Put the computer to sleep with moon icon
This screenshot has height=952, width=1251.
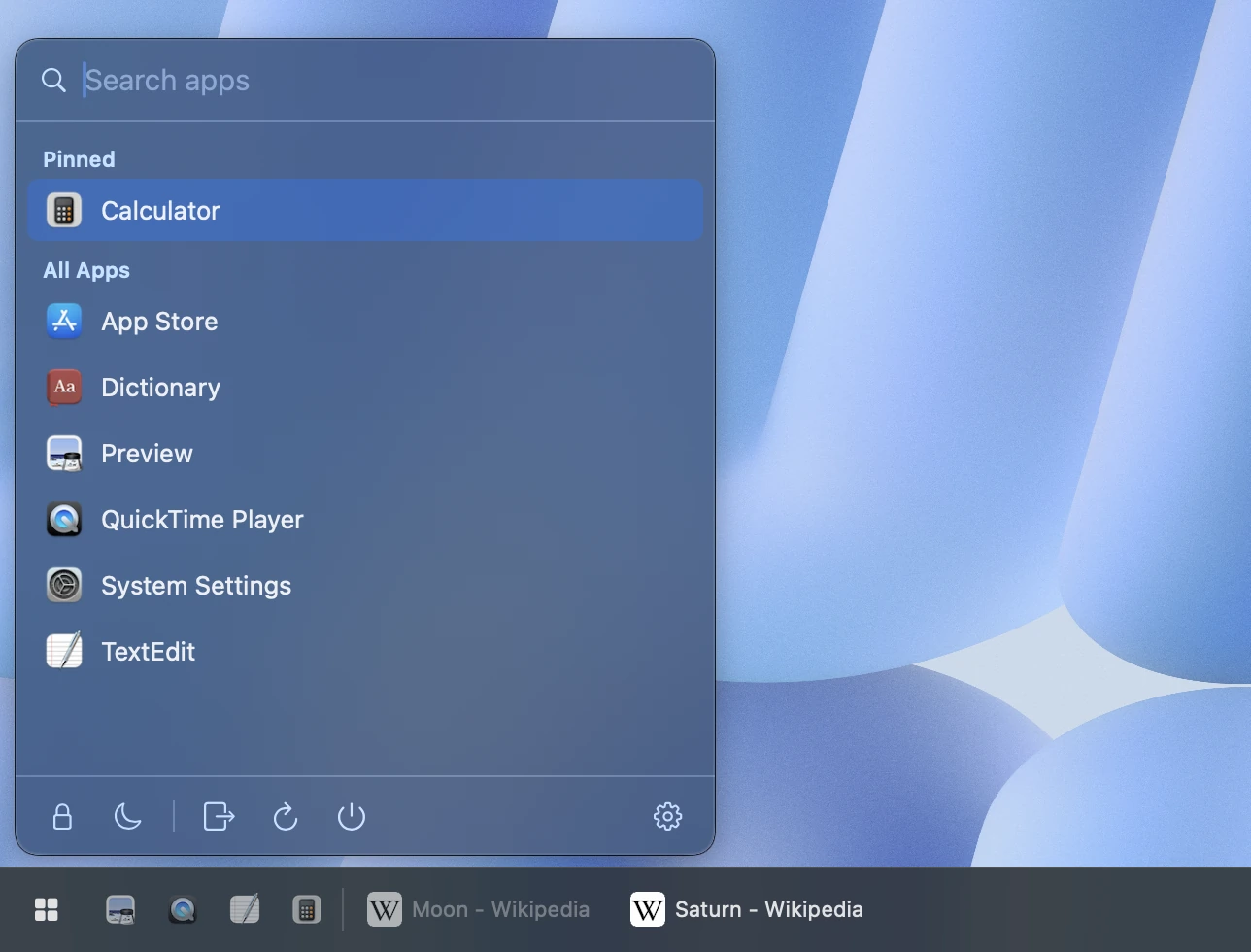pos(128,816)
